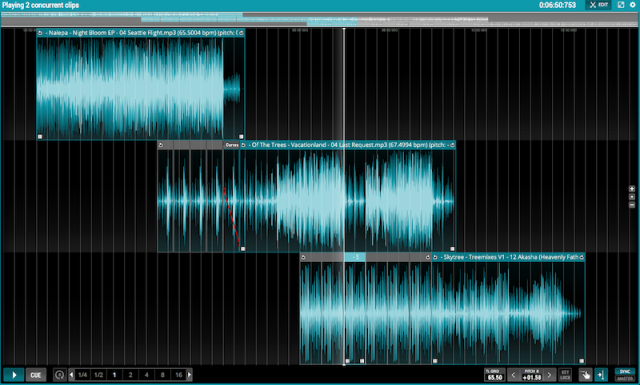Reset zoom with middle button on right edge
640x385 pixels.
(632, 197)
